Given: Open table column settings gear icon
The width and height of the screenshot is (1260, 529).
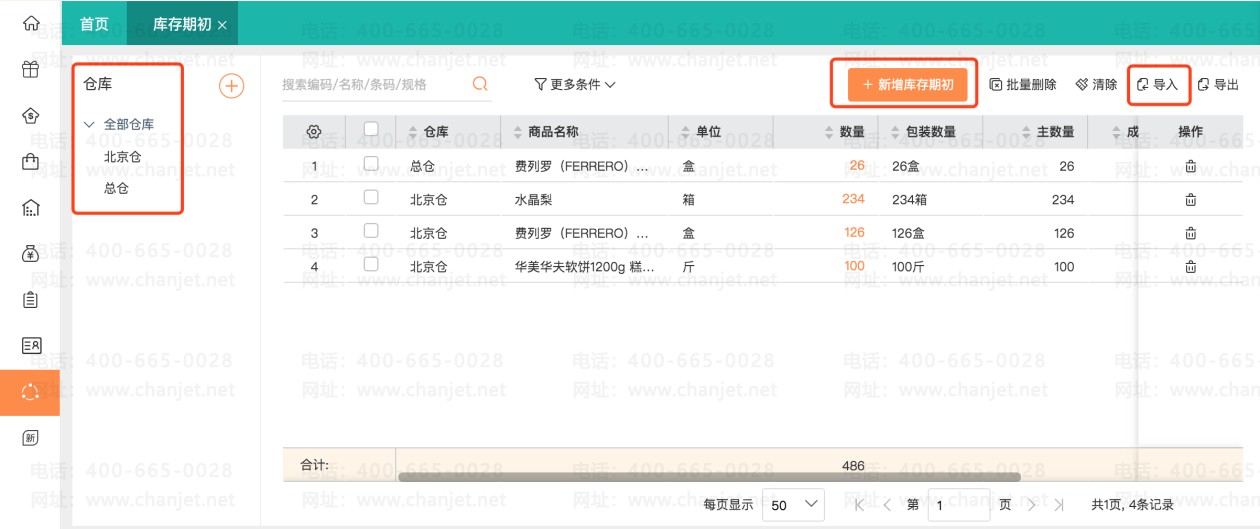Looking at the screenshot, I should [x=313, y=132].
